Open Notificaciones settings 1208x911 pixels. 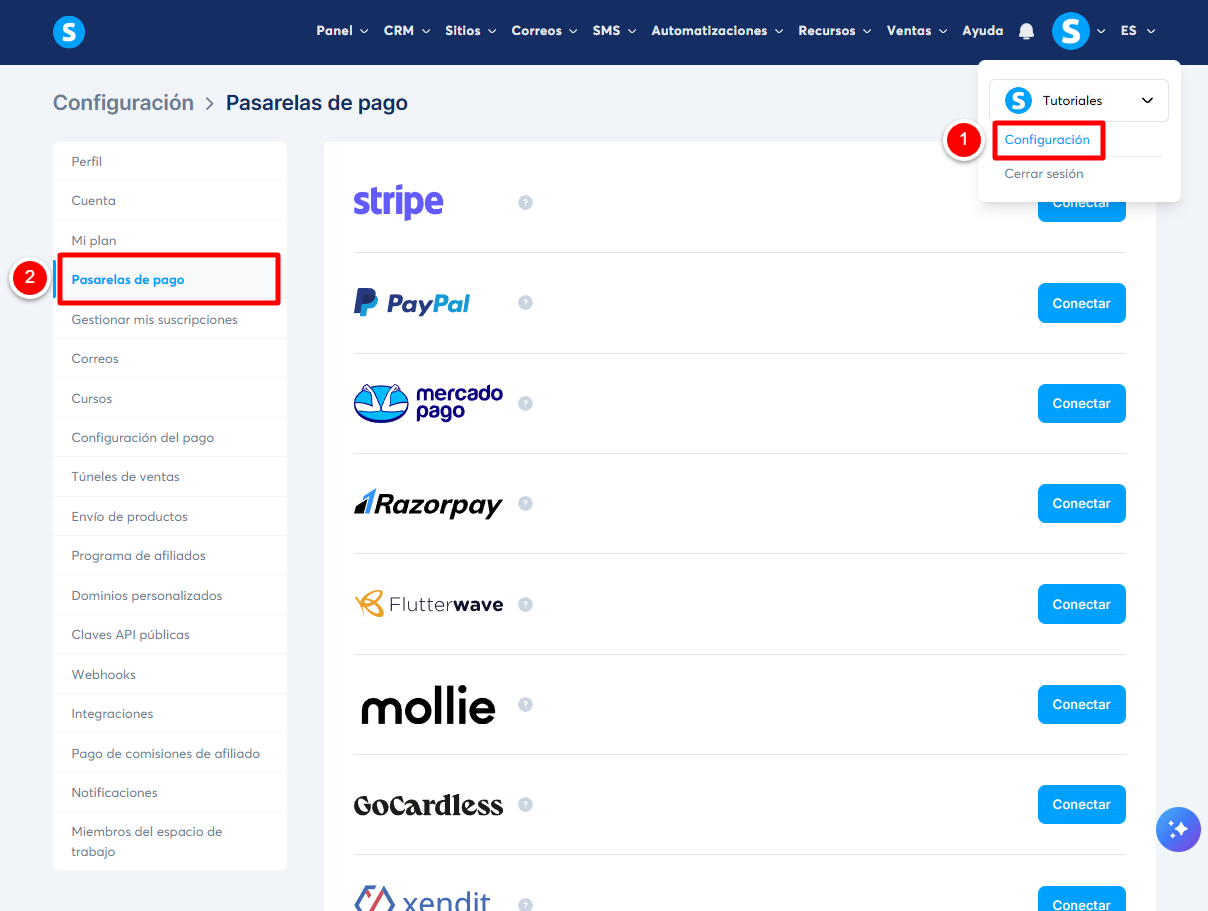coord(170,793)
